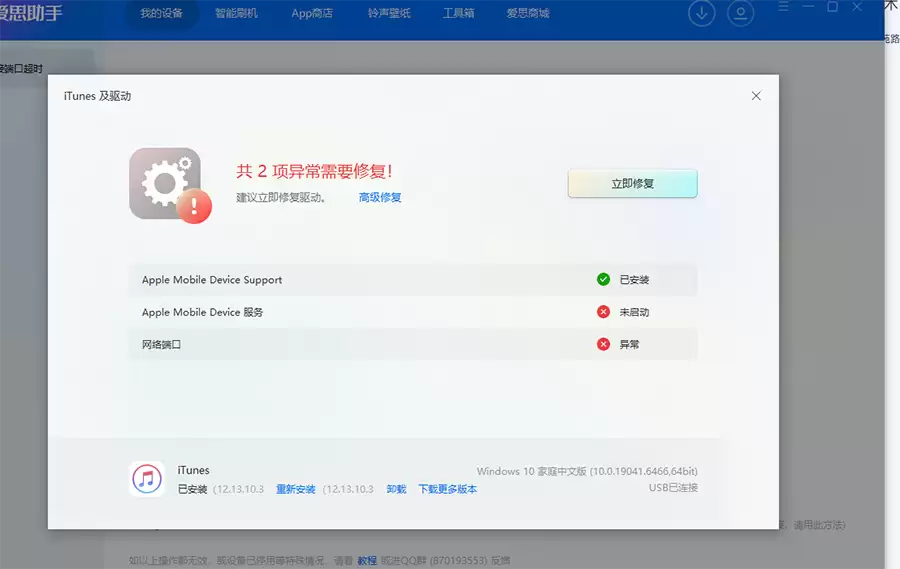Click the iTunes label at dialog bottom
Screen dimensions: 900x569
pyautogui.click(x=193, y=470)
